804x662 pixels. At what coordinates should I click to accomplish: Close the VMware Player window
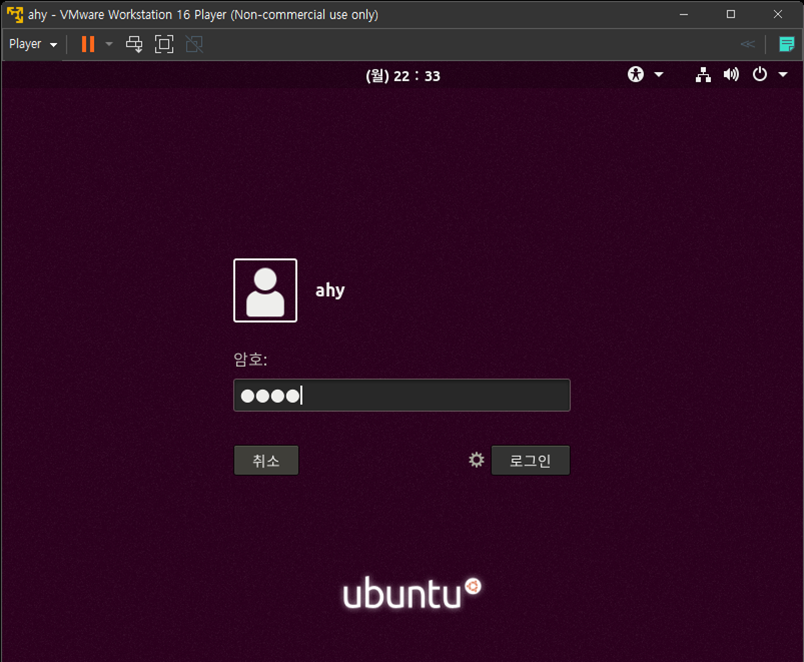pyautogui.click(x=778, y=14)
